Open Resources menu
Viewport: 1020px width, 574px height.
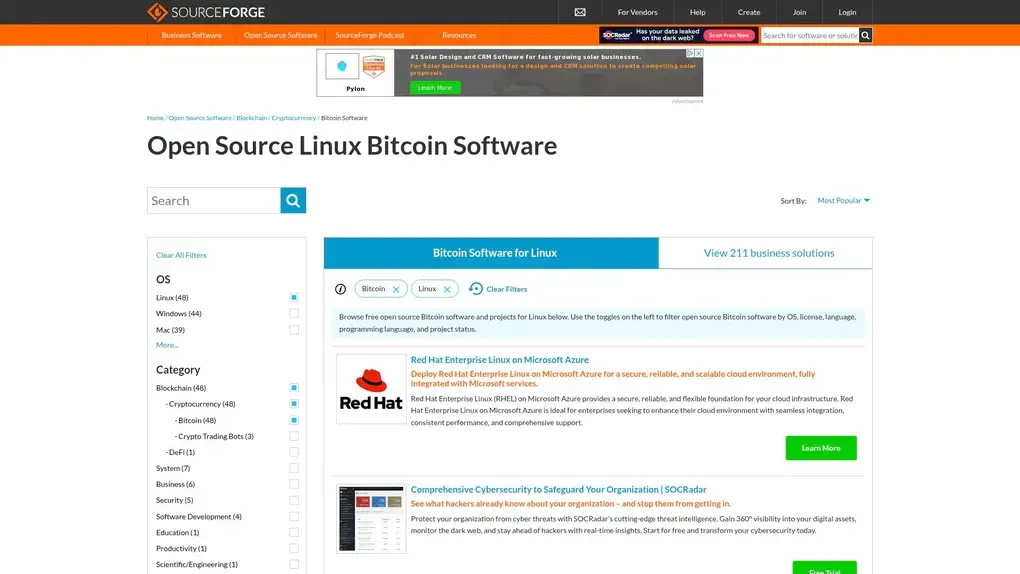click(x=459, y=35)
